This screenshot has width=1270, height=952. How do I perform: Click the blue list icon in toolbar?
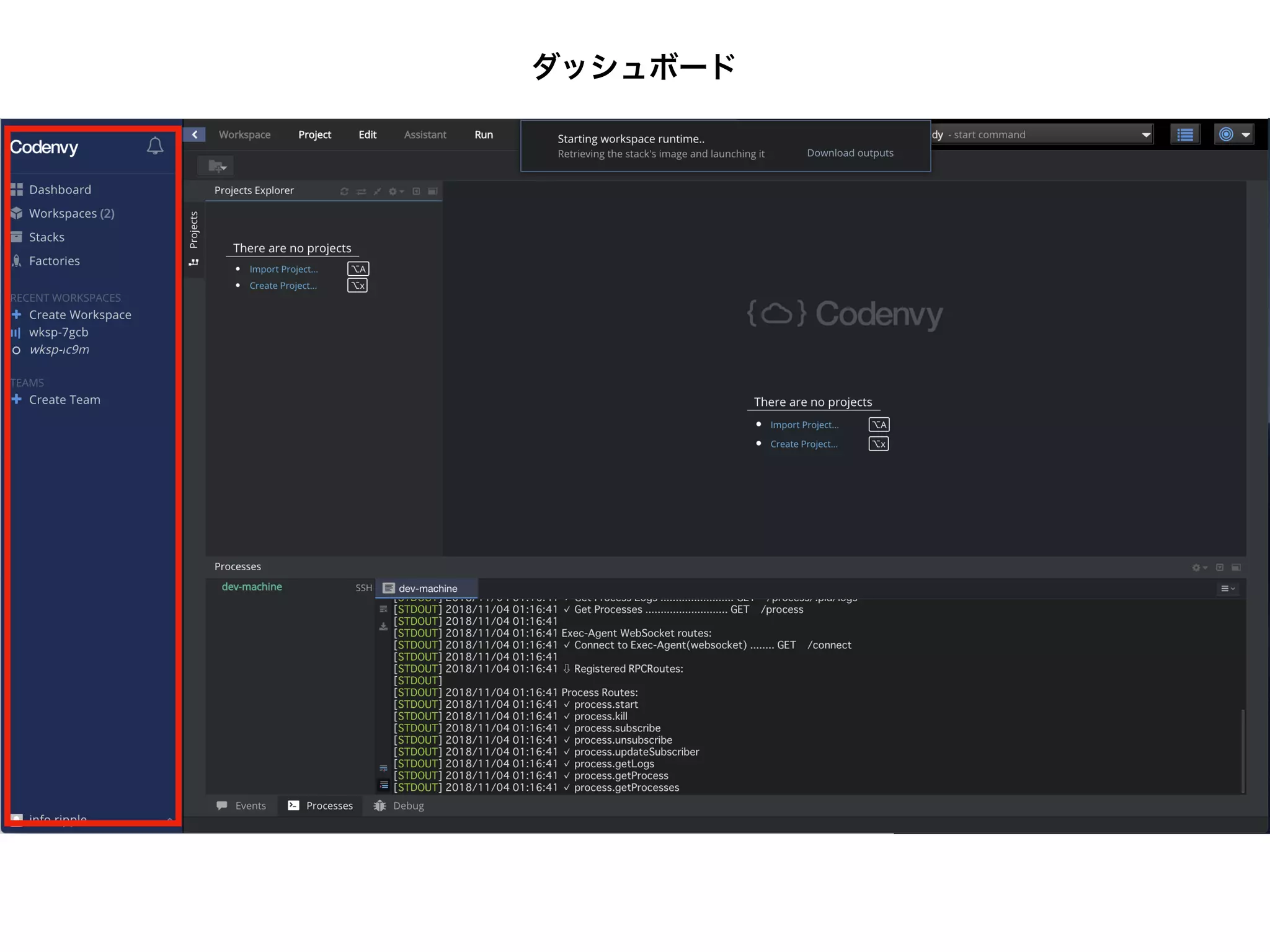click(1185, 134)
